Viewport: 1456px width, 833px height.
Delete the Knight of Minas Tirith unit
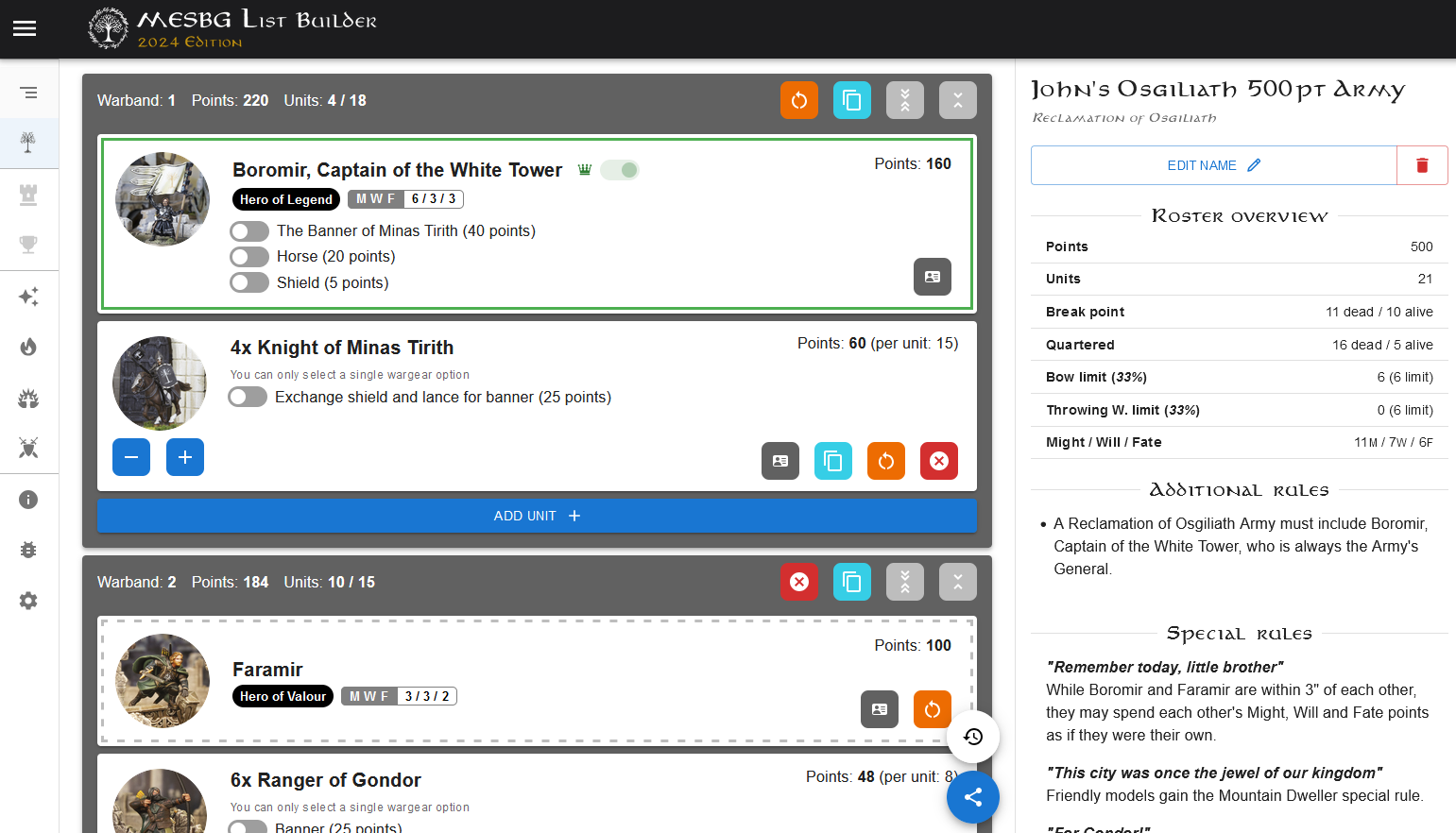coord(938,461)
